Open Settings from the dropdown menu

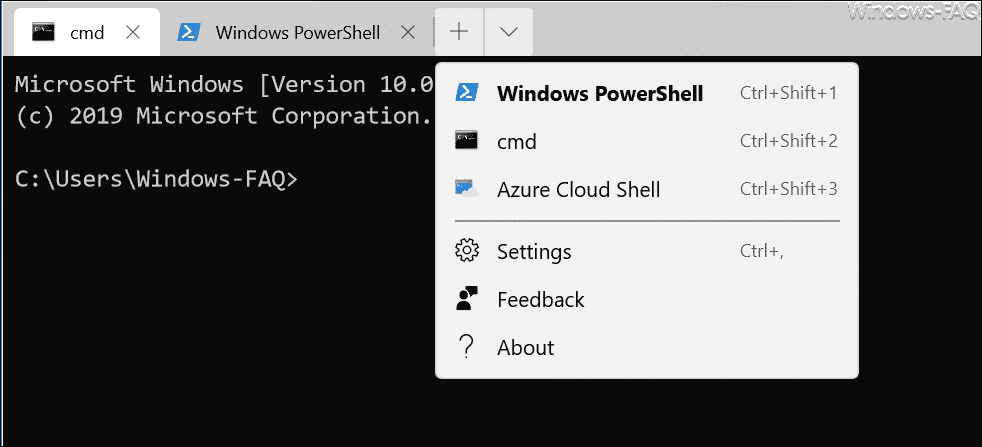click(x=647, y=252)
